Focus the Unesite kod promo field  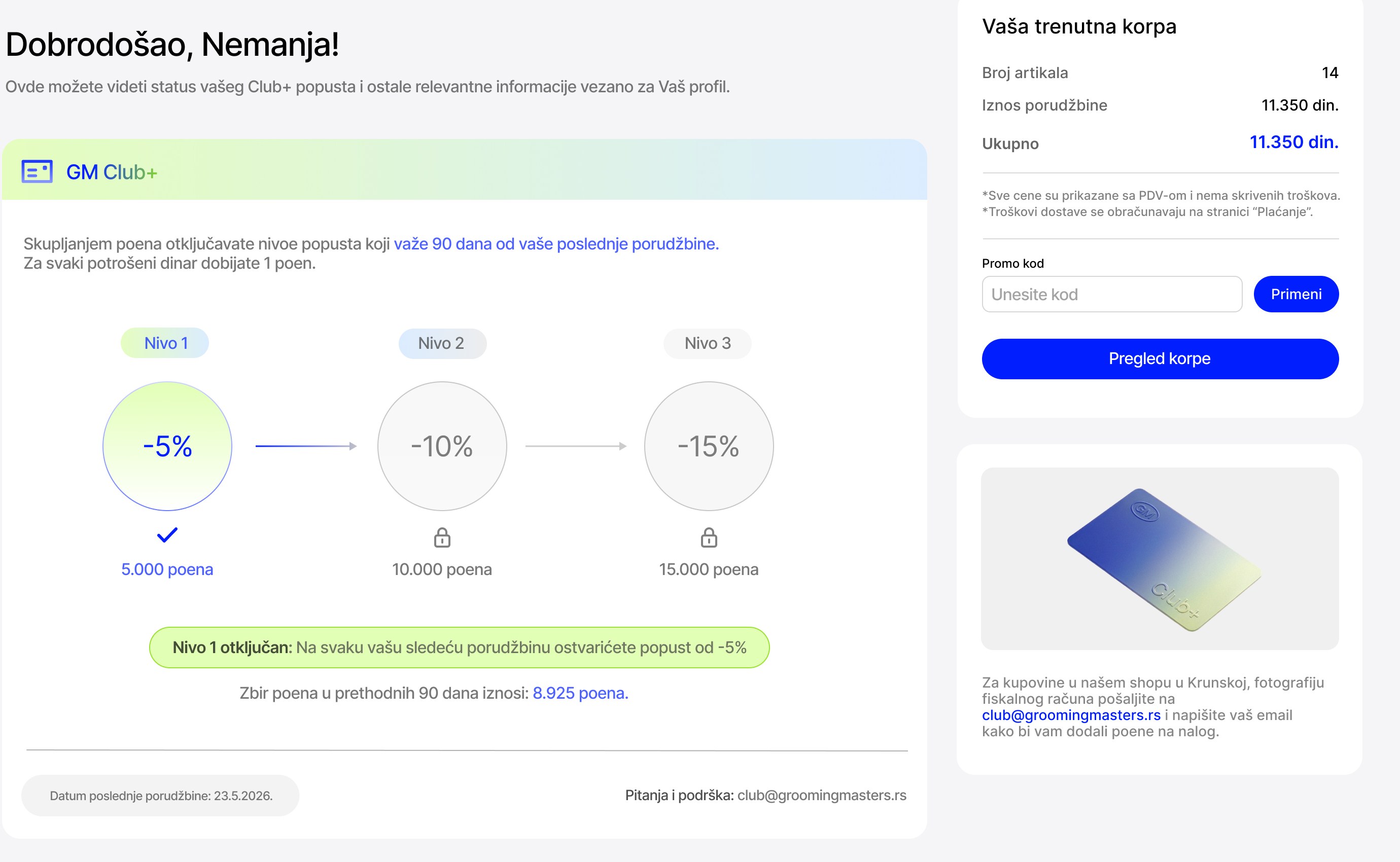click(x=1112, y=294)
